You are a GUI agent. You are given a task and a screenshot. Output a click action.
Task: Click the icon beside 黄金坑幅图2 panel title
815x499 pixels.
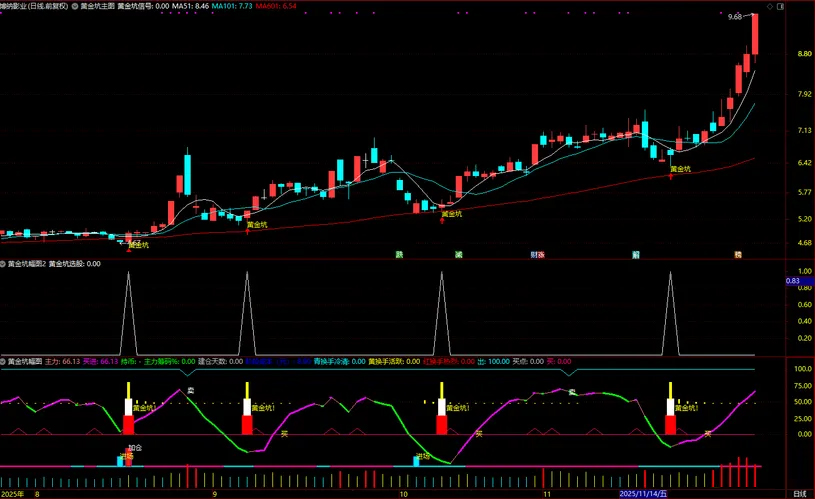[4, 264]
